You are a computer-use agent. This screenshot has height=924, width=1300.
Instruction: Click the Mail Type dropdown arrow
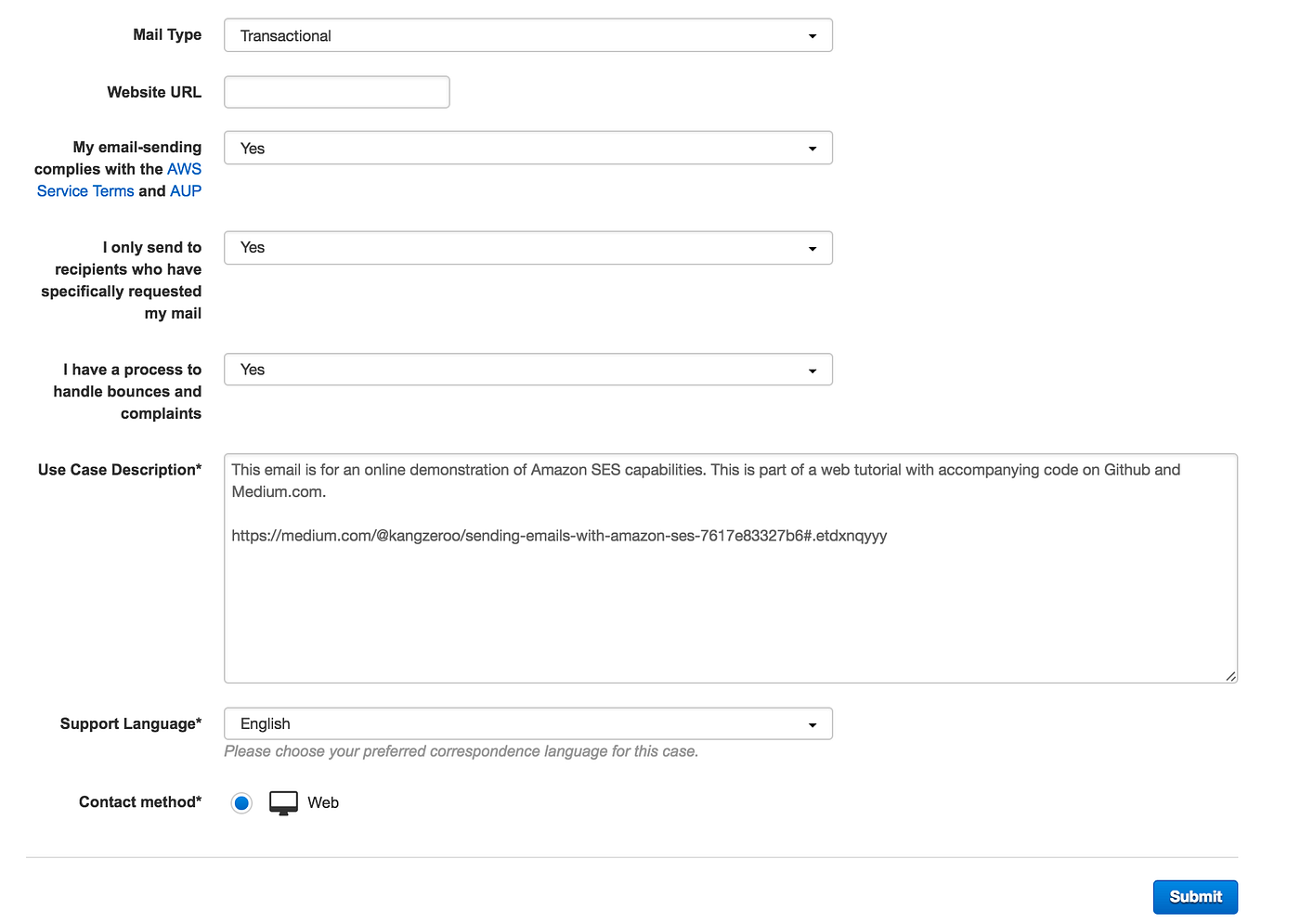812,36
